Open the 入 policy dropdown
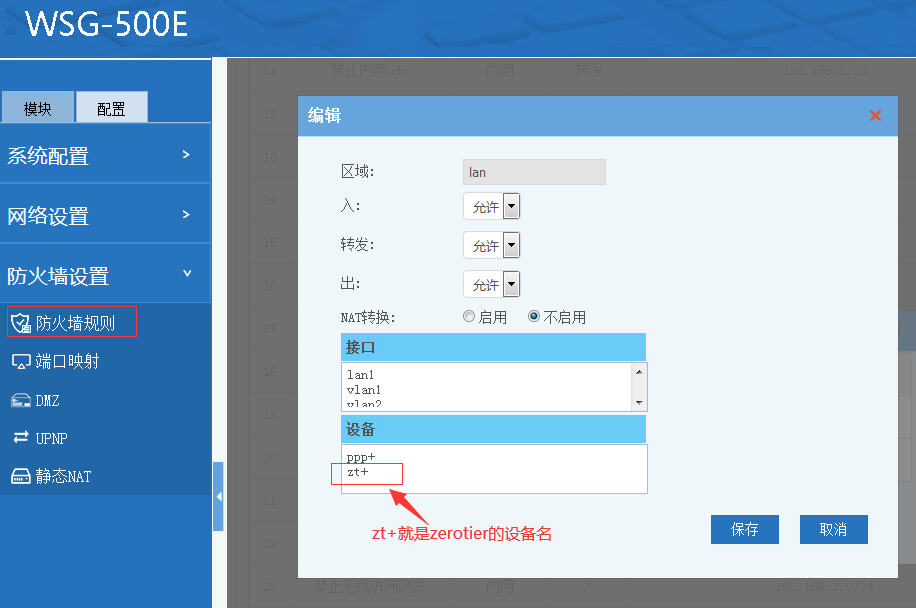Screen dimensions: 916x608 click(511, 207)
